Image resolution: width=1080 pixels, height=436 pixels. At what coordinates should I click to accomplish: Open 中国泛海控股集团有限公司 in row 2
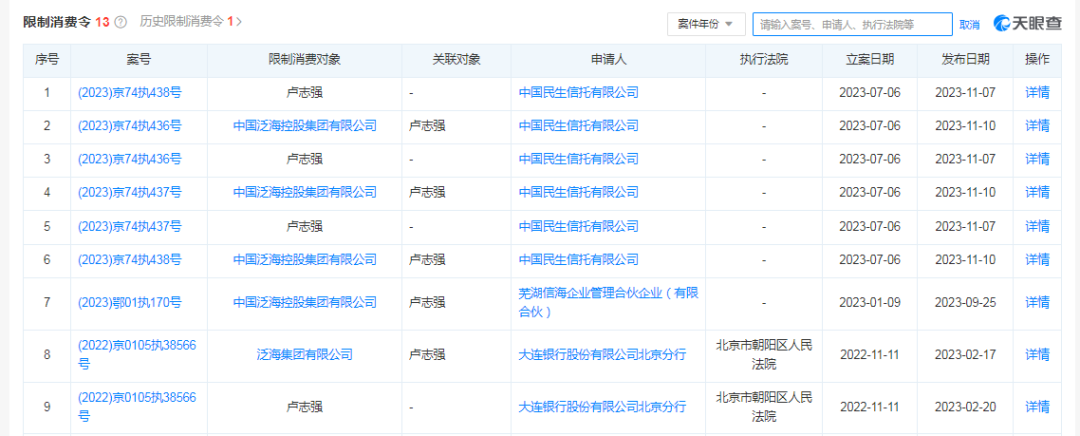pos(304,126)
